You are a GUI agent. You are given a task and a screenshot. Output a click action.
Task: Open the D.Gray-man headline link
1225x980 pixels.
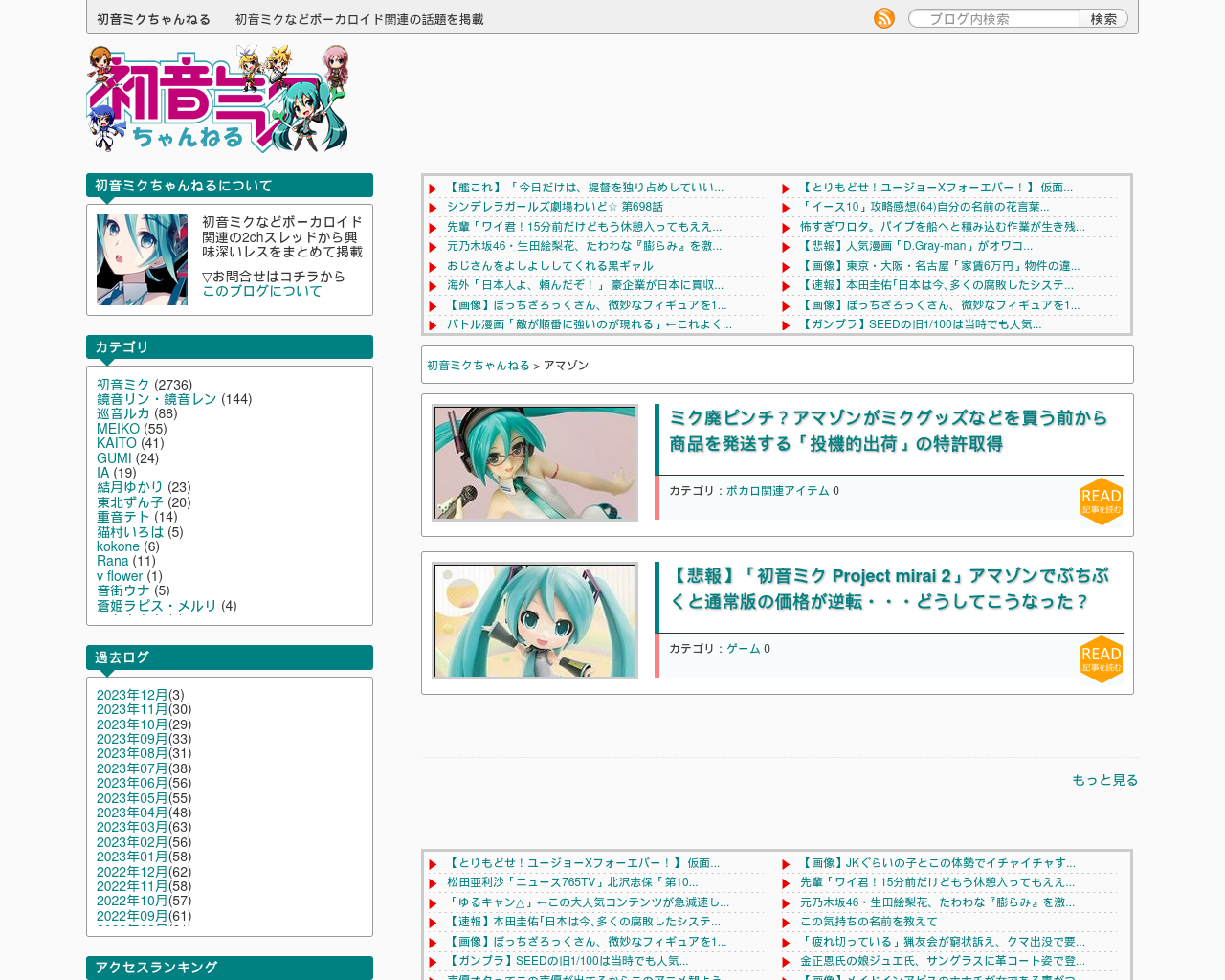916,246
